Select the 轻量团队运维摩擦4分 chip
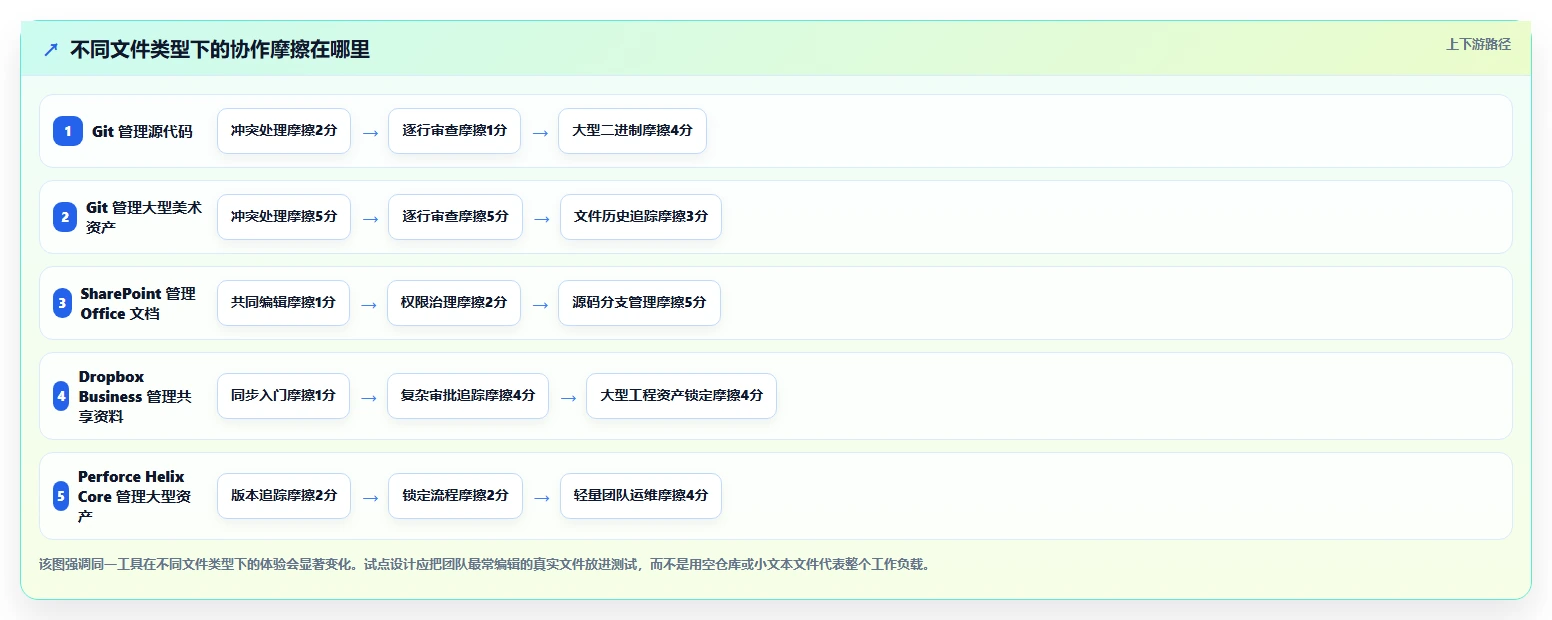 coord(641,496)
